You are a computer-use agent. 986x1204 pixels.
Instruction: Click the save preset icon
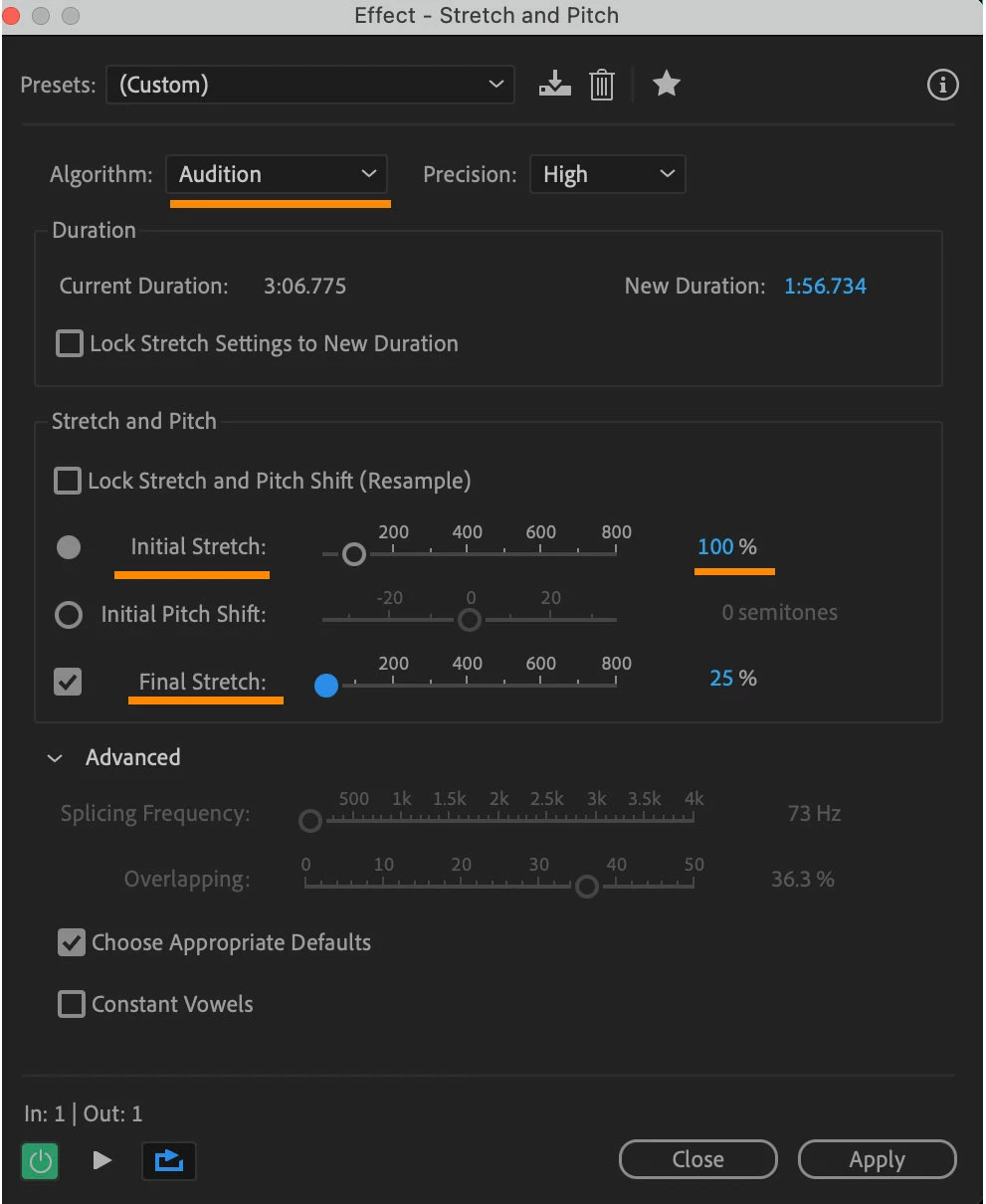click(x=555, y=85)
